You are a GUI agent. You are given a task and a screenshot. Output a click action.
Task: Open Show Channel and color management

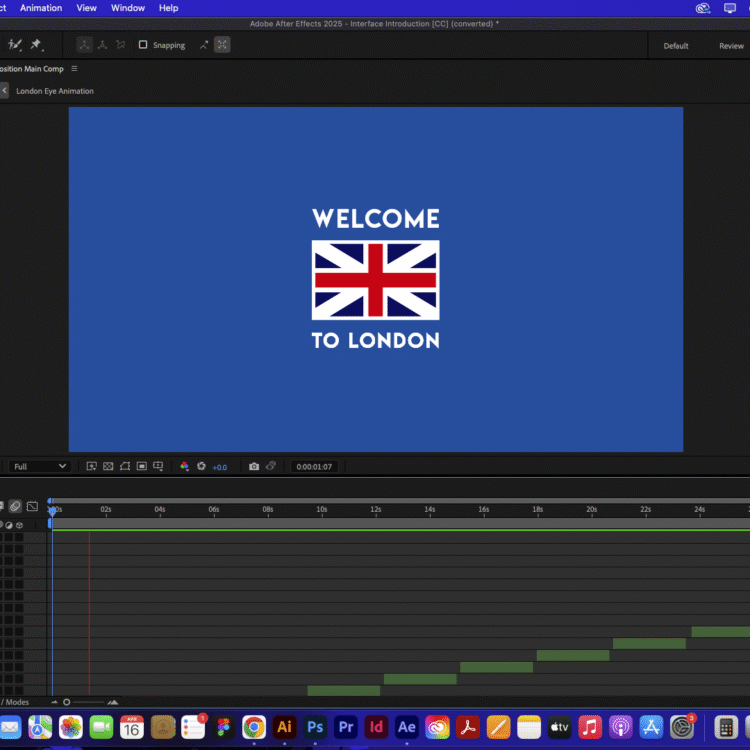coord(184,466)
